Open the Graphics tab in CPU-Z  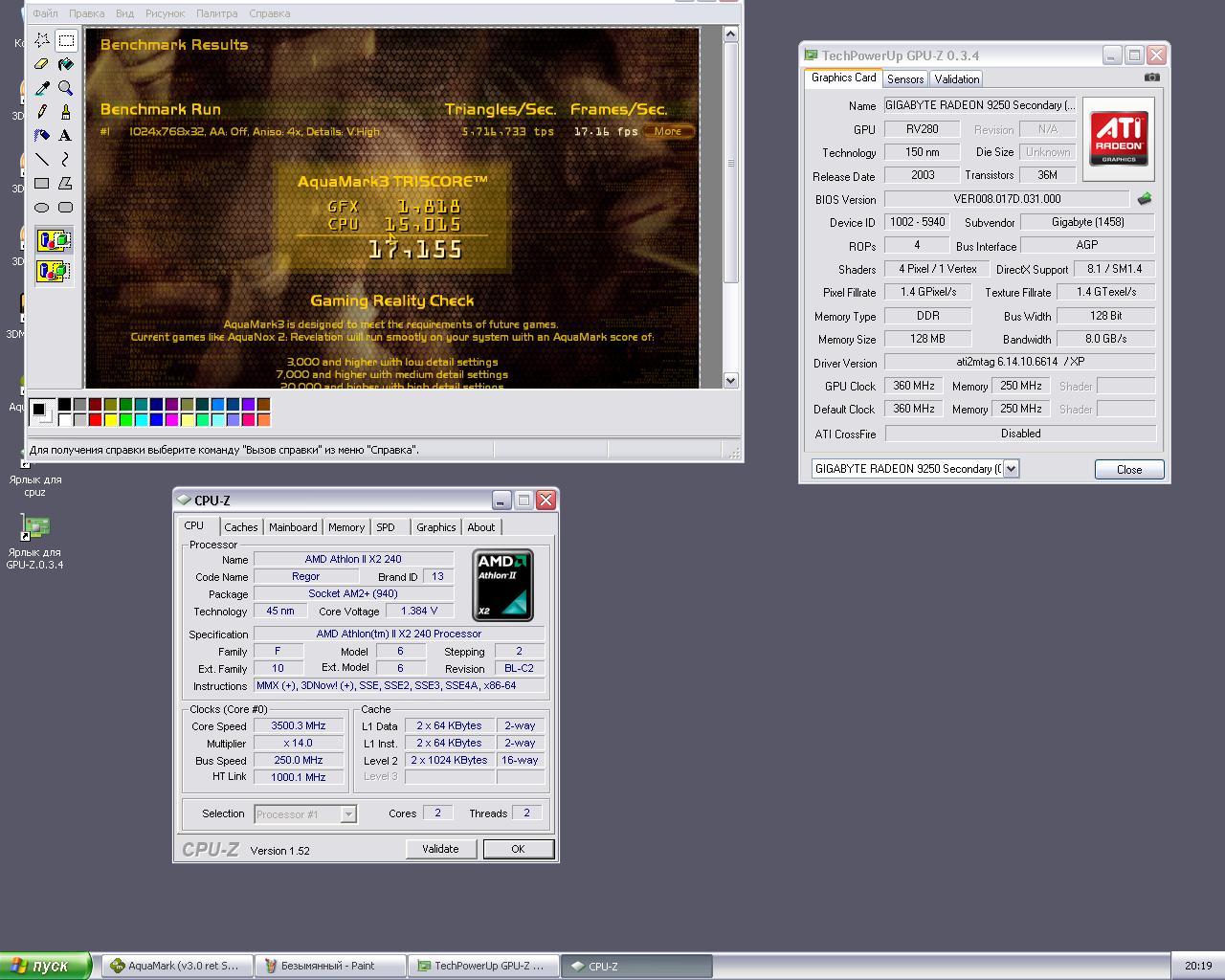[436, 527]
